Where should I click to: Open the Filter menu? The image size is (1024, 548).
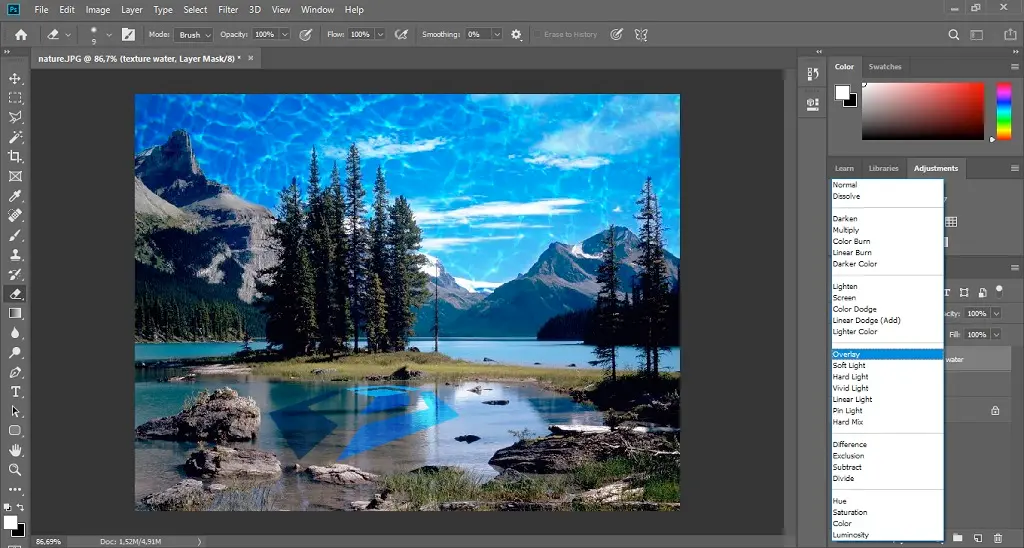click(x=228, y=10)
